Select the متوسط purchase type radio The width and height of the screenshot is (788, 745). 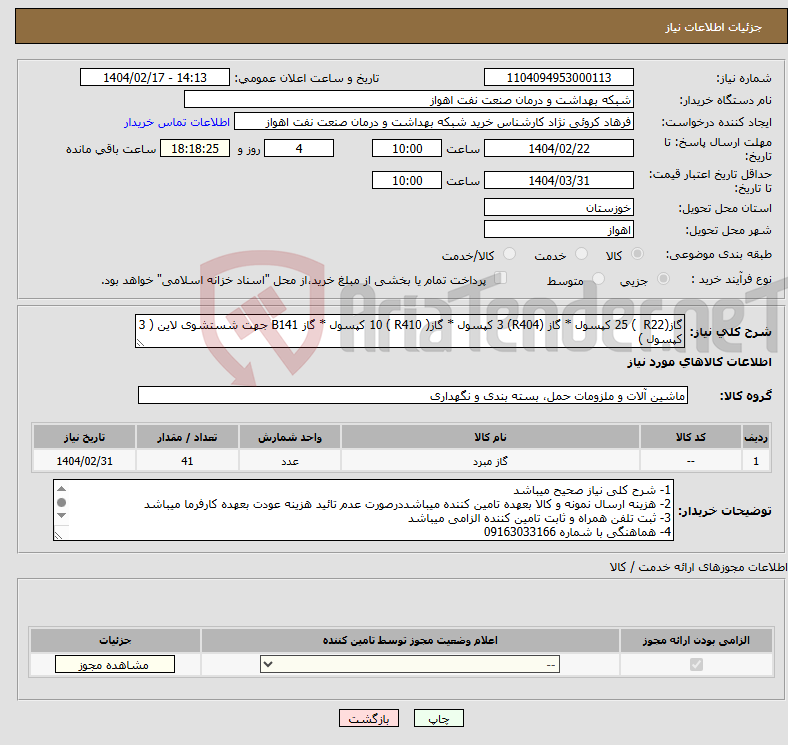pos(599,278)
